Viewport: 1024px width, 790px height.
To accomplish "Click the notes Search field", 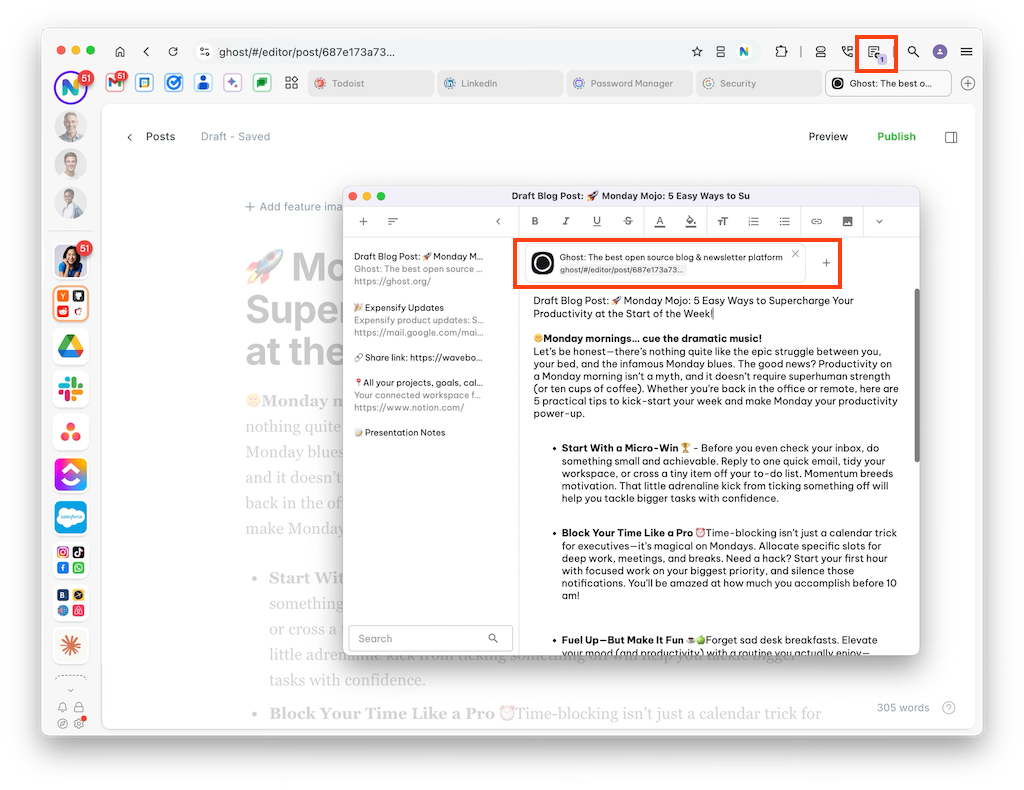I will click(430, 639).
